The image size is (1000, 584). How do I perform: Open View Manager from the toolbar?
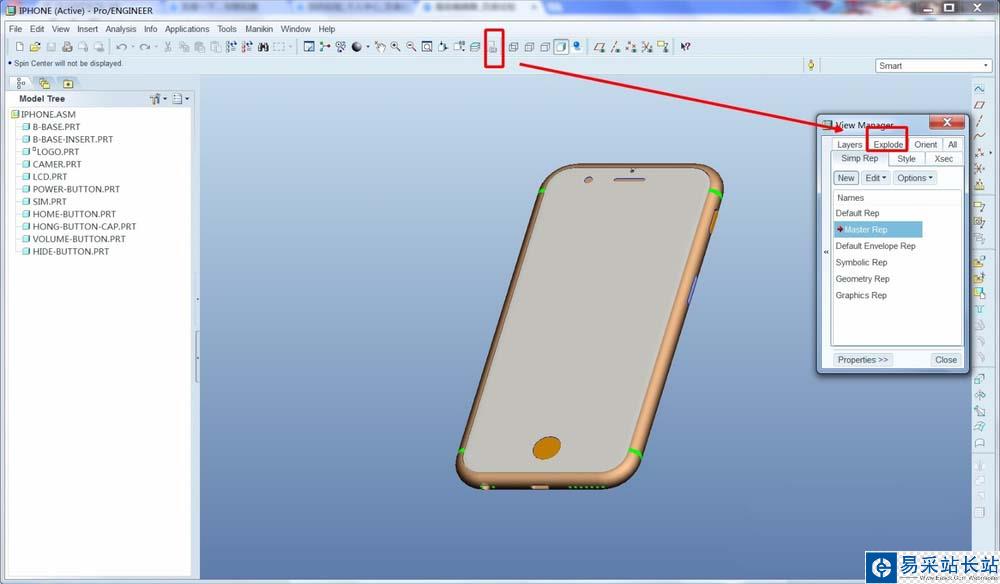click(x=493, y=47)
